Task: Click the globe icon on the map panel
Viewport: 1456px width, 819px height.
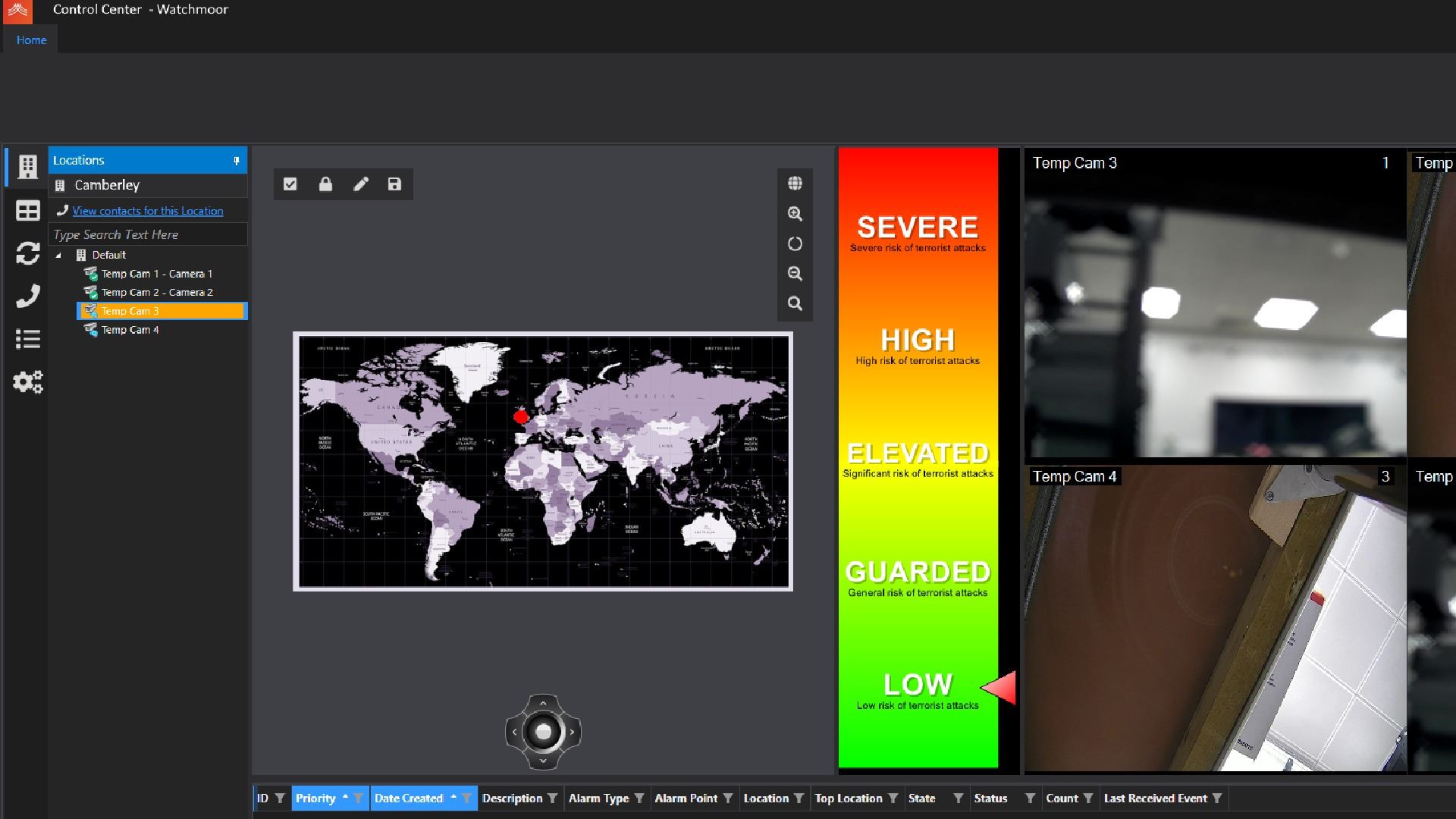Action: point(795,184)
